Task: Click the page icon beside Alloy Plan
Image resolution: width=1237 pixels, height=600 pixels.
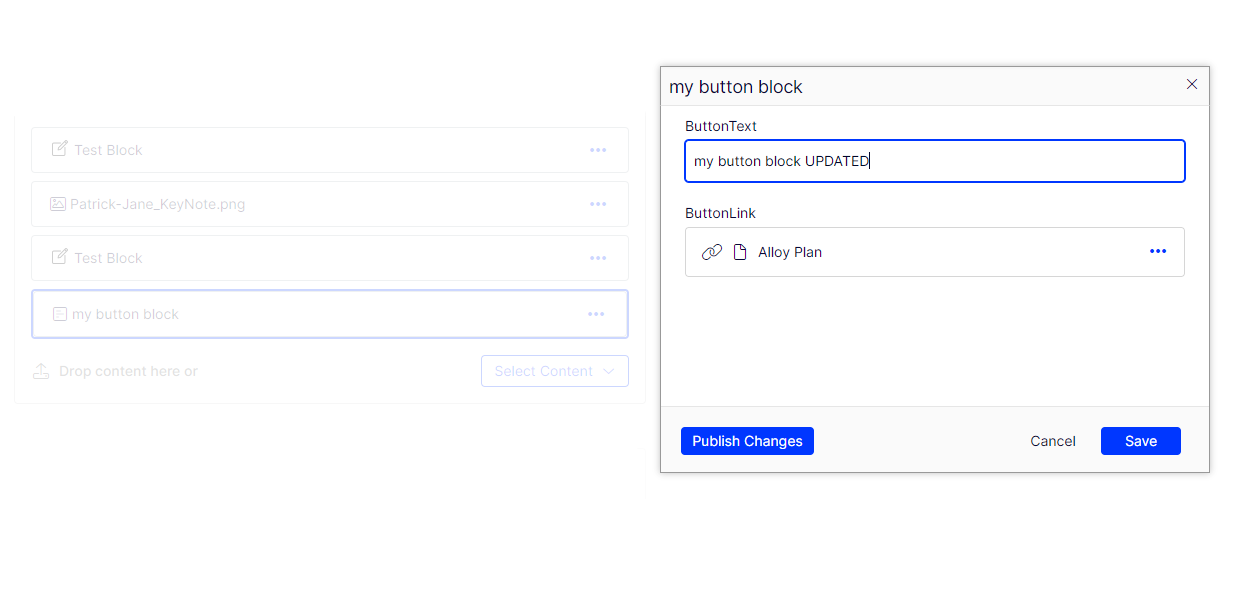Action: coord(740,252)
